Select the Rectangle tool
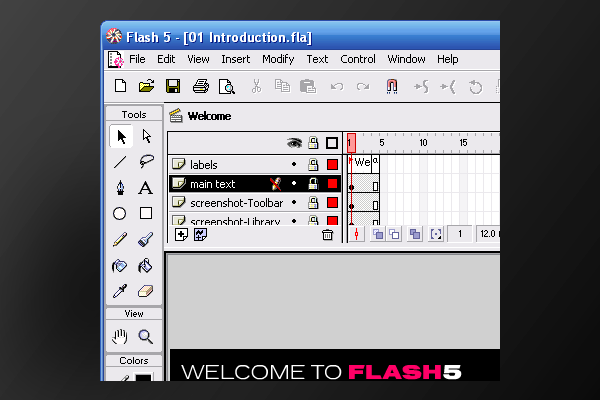600x400 pixels. point(146,213)
